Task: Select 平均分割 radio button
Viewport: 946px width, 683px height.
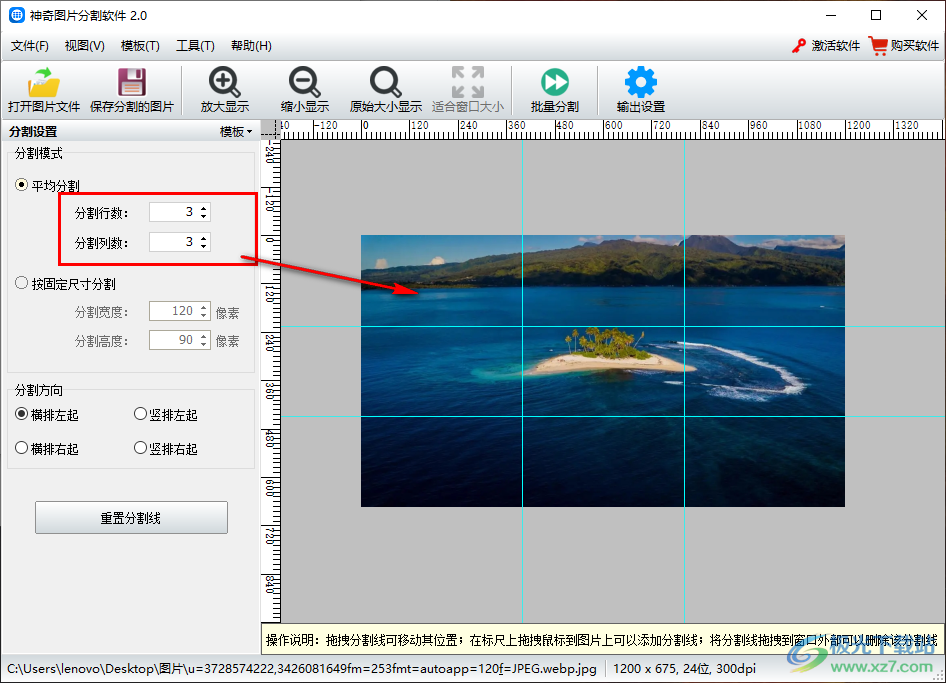Action: (x=21, y=185)
